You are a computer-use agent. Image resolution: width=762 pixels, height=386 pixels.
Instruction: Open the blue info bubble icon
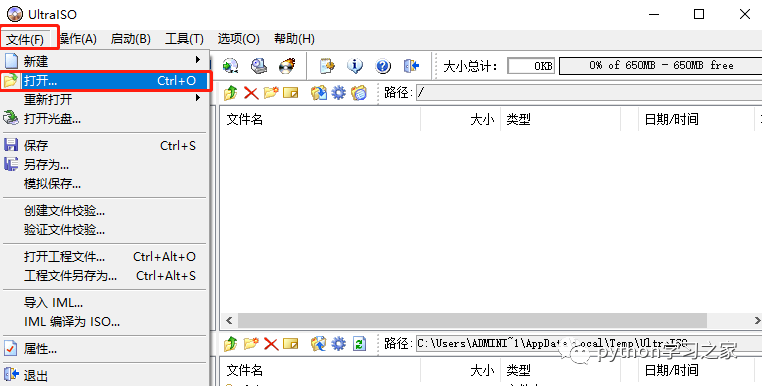(x=355, y=66)
